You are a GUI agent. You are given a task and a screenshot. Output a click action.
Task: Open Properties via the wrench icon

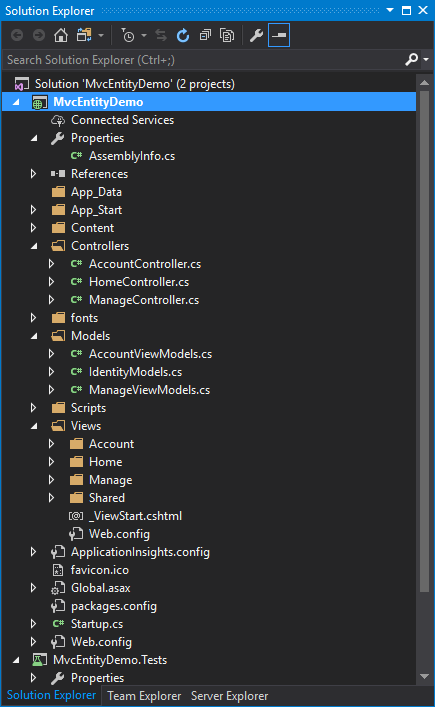click(x=256, y=35)
